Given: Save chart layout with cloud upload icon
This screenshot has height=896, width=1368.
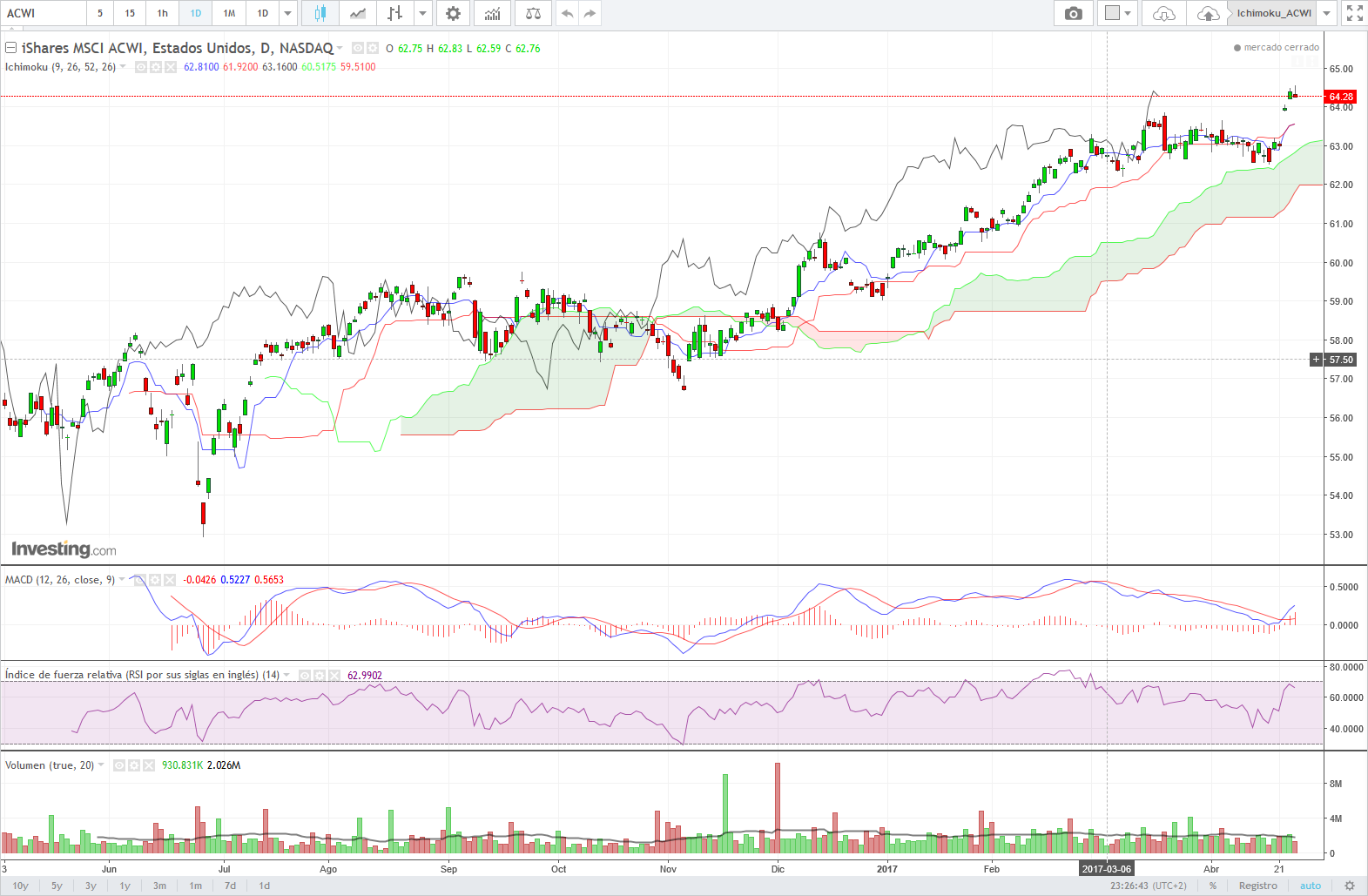Looking at the screenshot, I should (x=1208, y=13).
